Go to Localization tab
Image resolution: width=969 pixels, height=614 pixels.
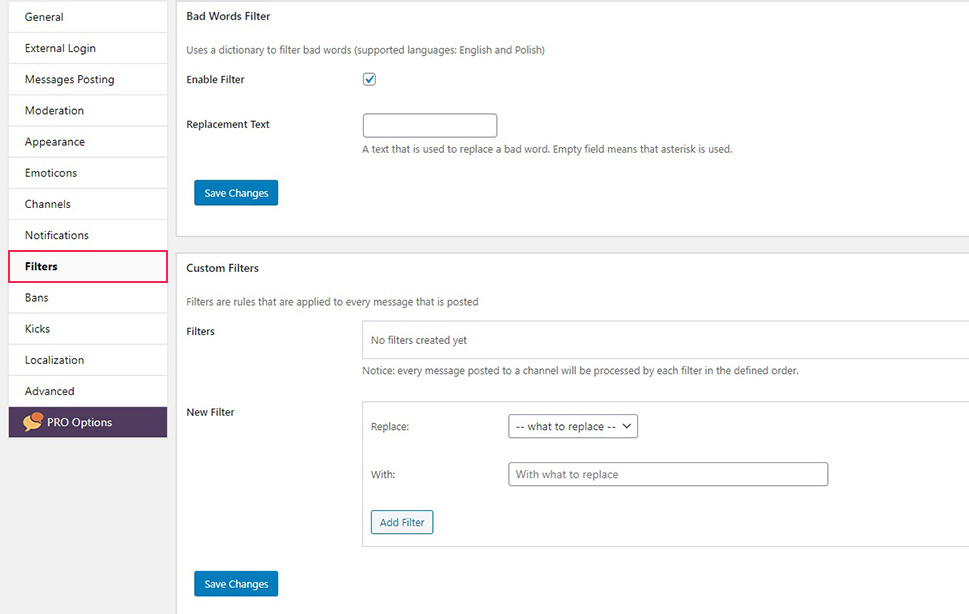click(x=88, y=360)
